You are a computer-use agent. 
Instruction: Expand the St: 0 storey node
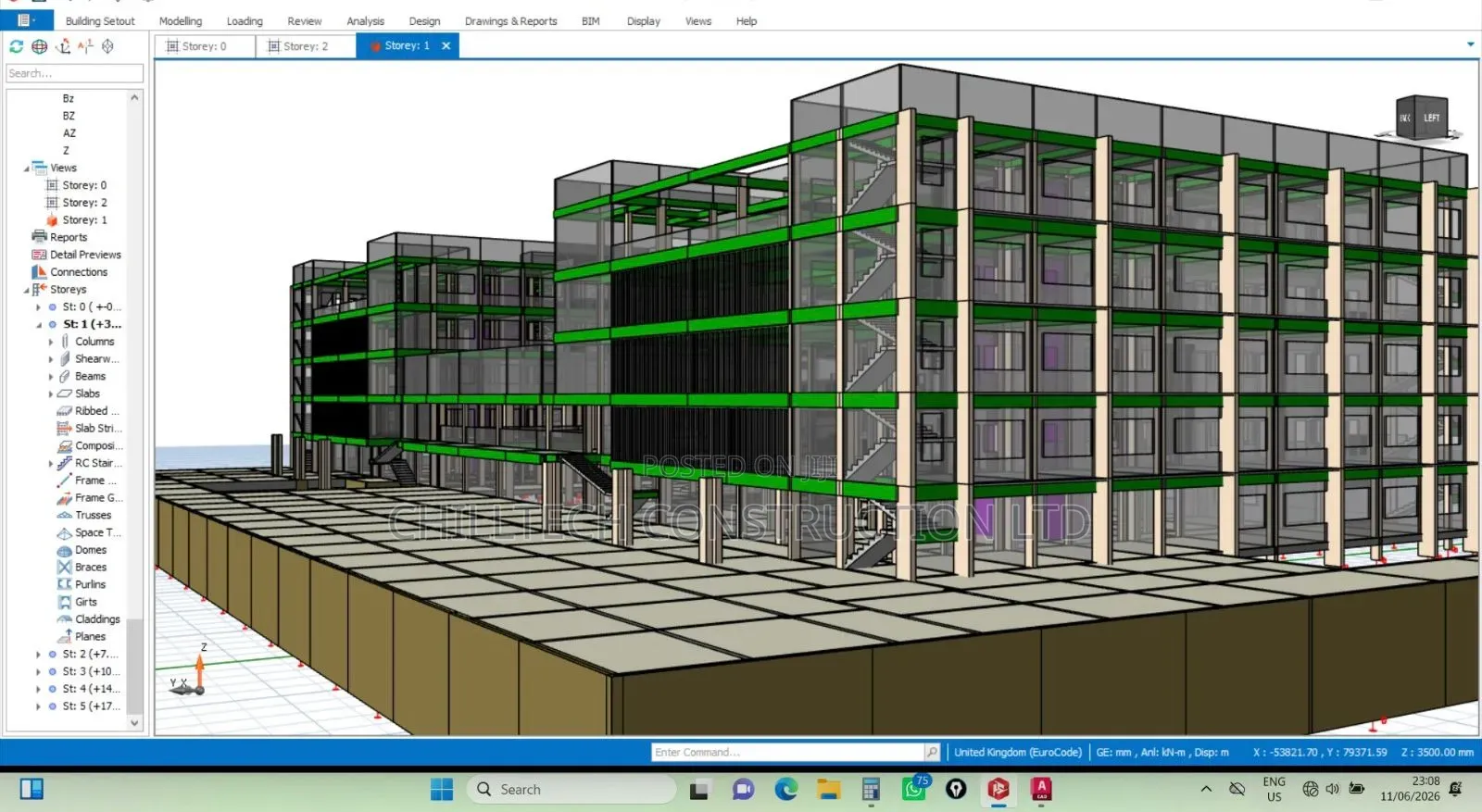pos(38,307)
